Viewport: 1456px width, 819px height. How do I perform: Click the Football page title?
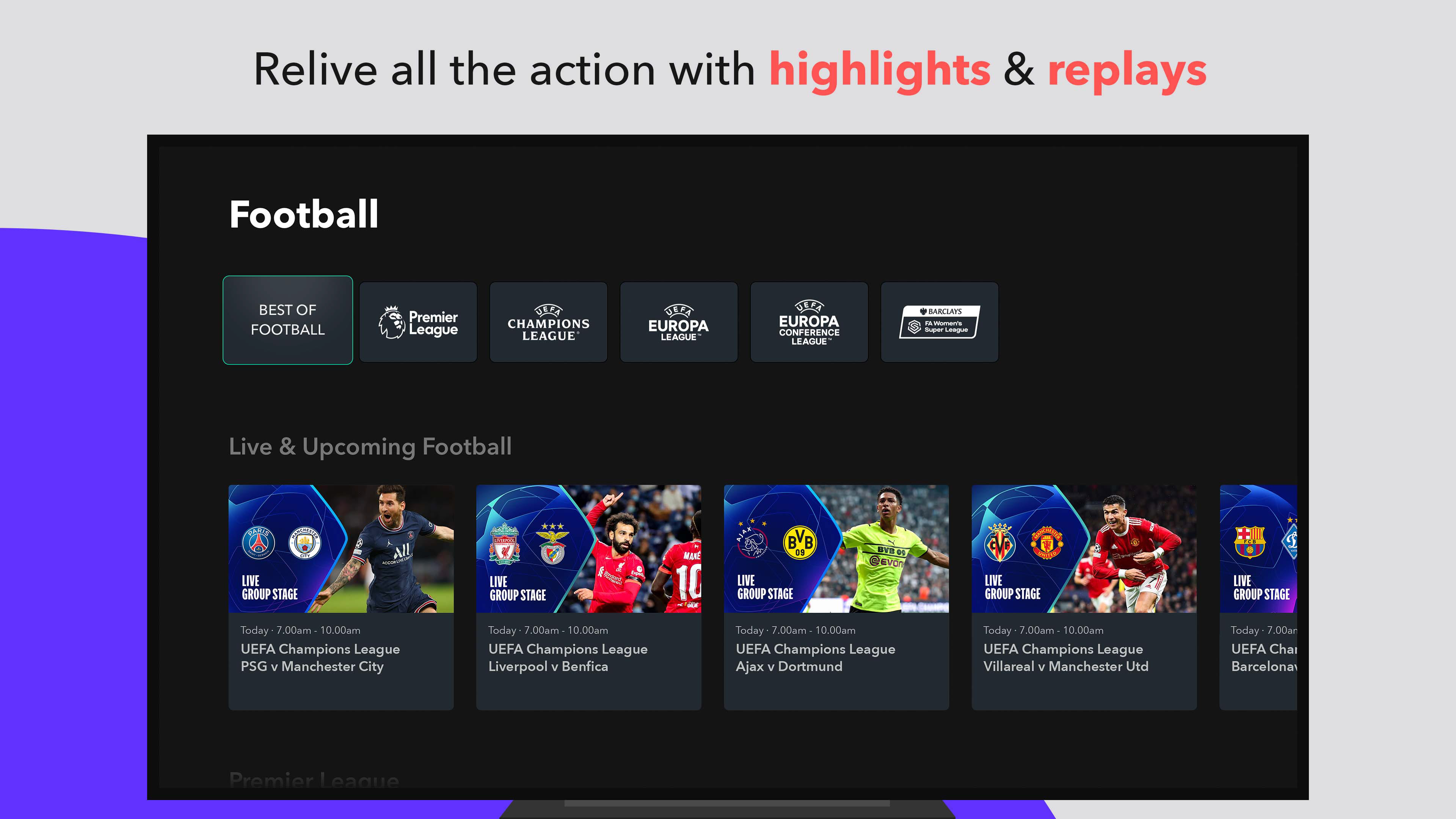[x=303, y=214]
